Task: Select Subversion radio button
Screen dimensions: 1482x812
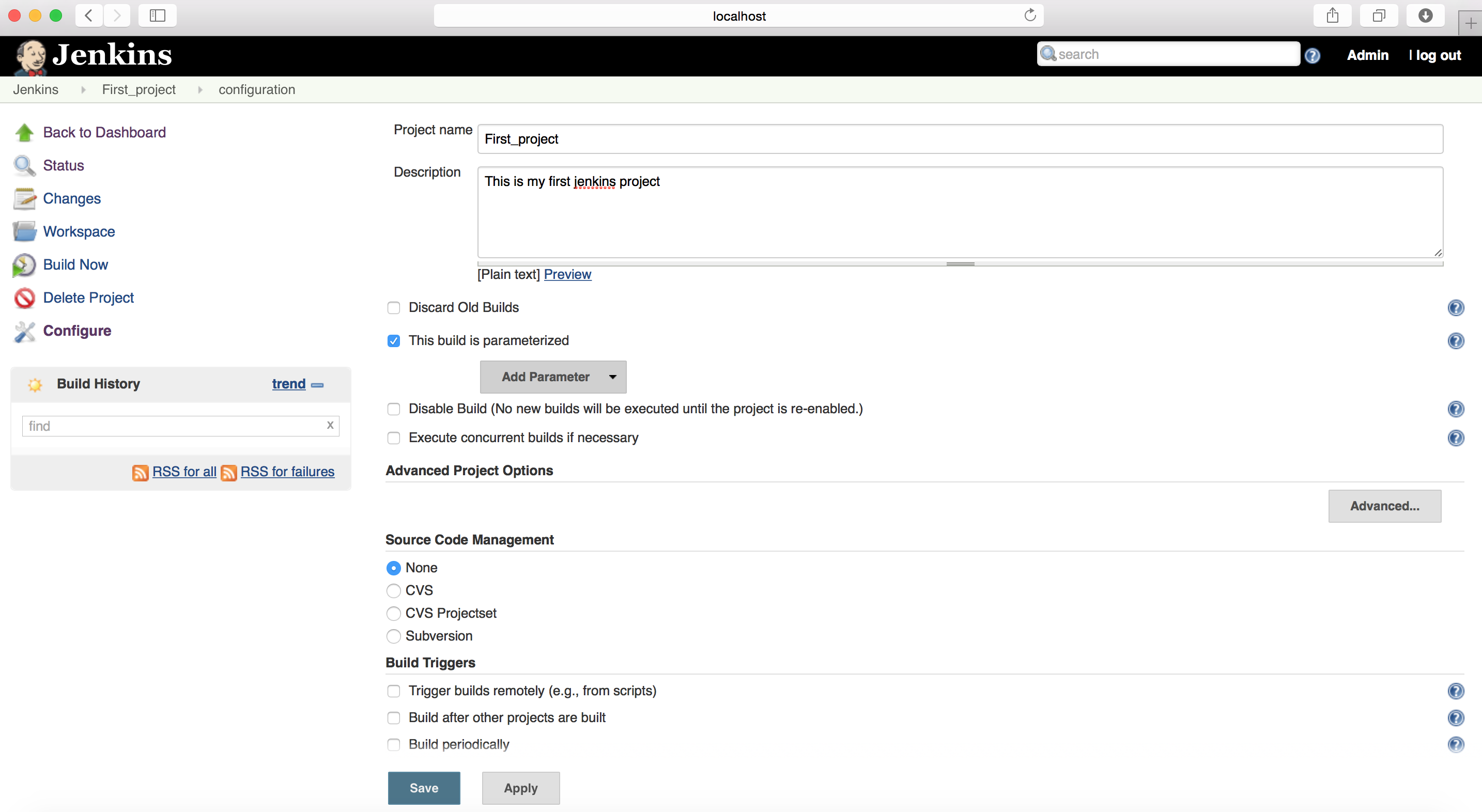Action: (394, 636)
